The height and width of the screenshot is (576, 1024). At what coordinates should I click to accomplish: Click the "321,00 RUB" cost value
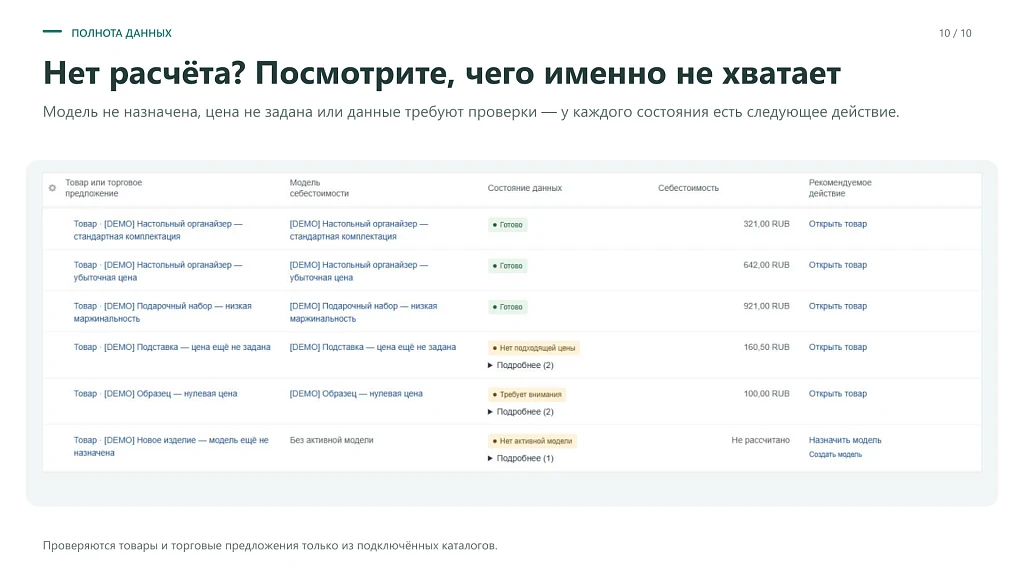(766, 223)
